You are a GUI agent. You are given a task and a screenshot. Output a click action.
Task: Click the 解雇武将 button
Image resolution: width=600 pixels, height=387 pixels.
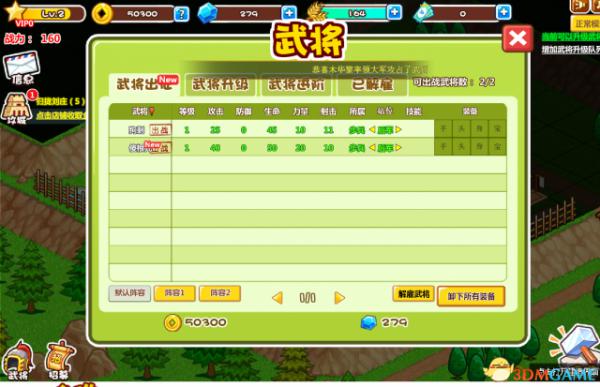(x=414, y=294)
